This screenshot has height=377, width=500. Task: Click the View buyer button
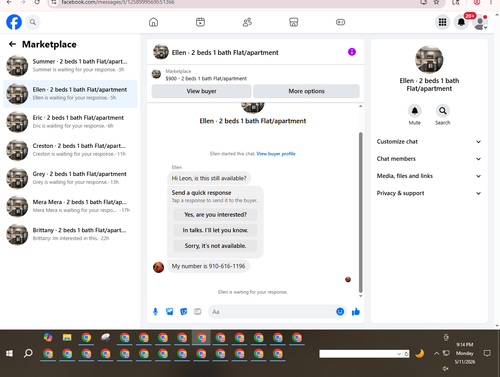201,91
